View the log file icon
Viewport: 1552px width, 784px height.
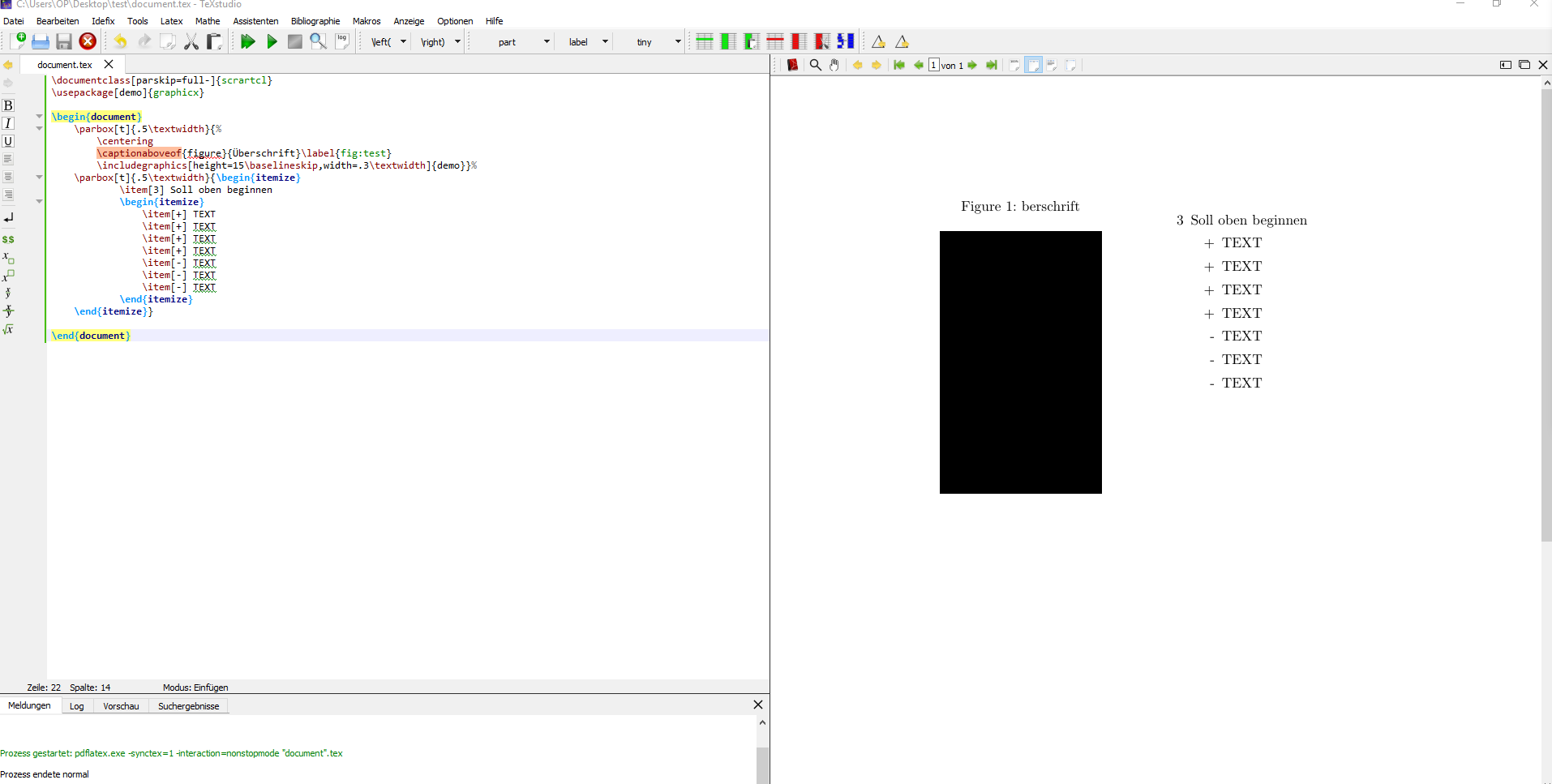[342, 41]
